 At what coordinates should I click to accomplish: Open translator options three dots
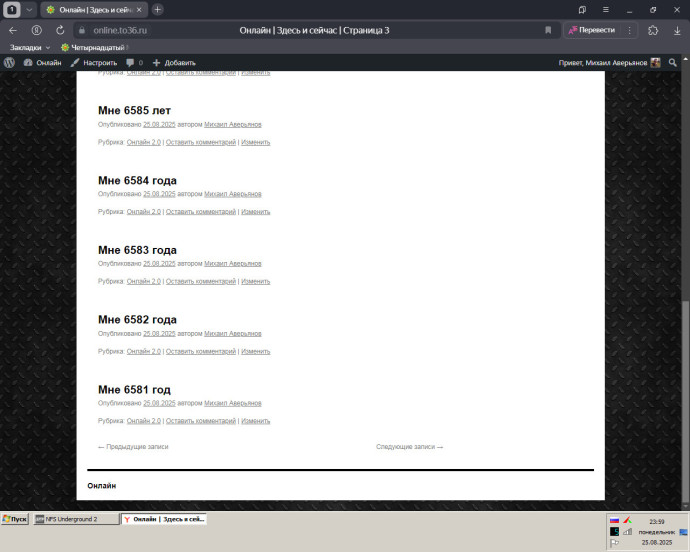630,30
